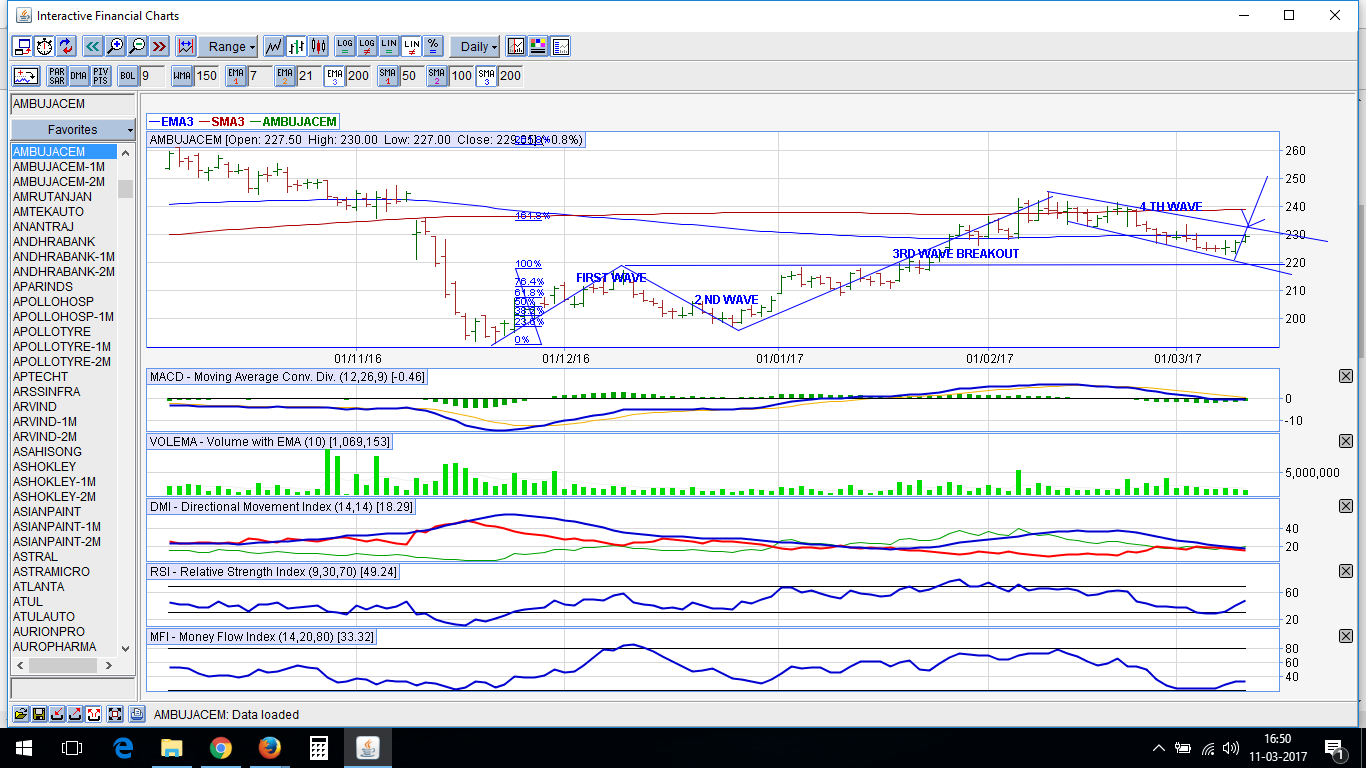Viewport: 1366px width, 768px height.
Task: Switch to OHLC bar chart style
Action: coord(296,46)
